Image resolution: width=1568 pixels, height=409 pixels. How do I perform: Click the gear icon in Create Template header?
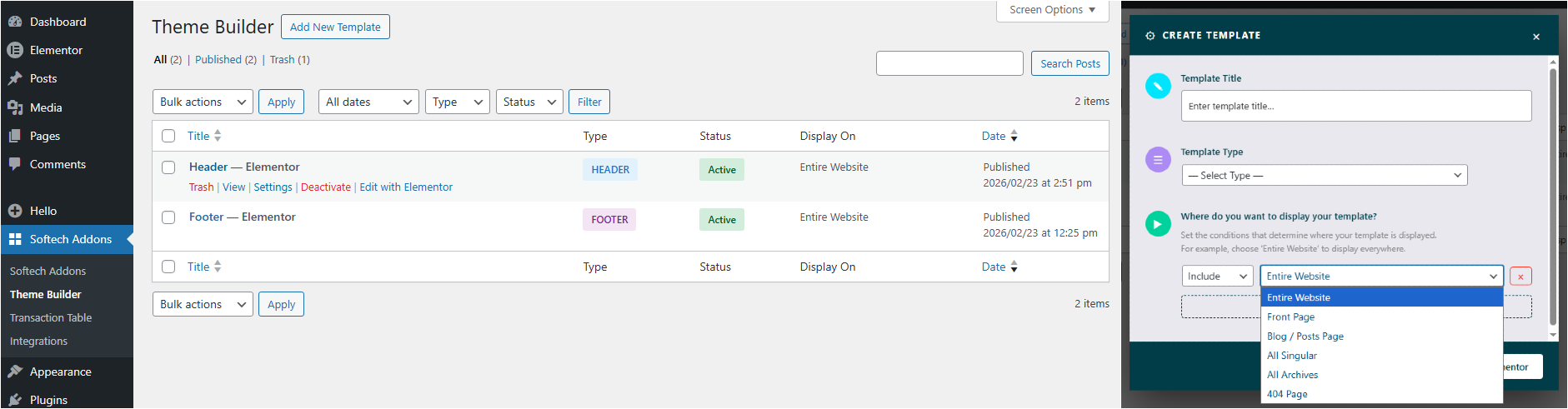(x=1150, y=36)
